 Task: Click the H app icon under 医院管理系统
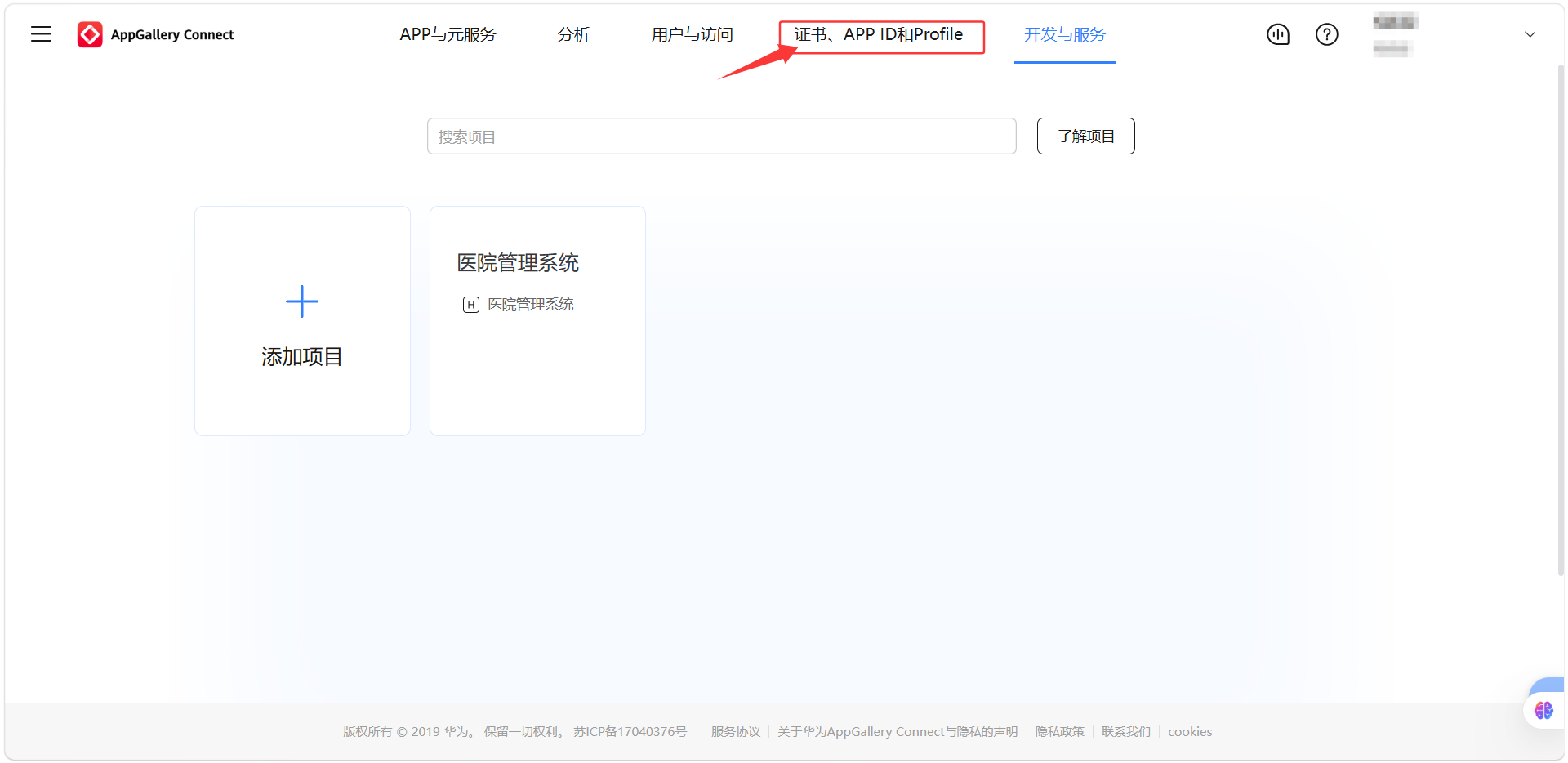point(471,305)
